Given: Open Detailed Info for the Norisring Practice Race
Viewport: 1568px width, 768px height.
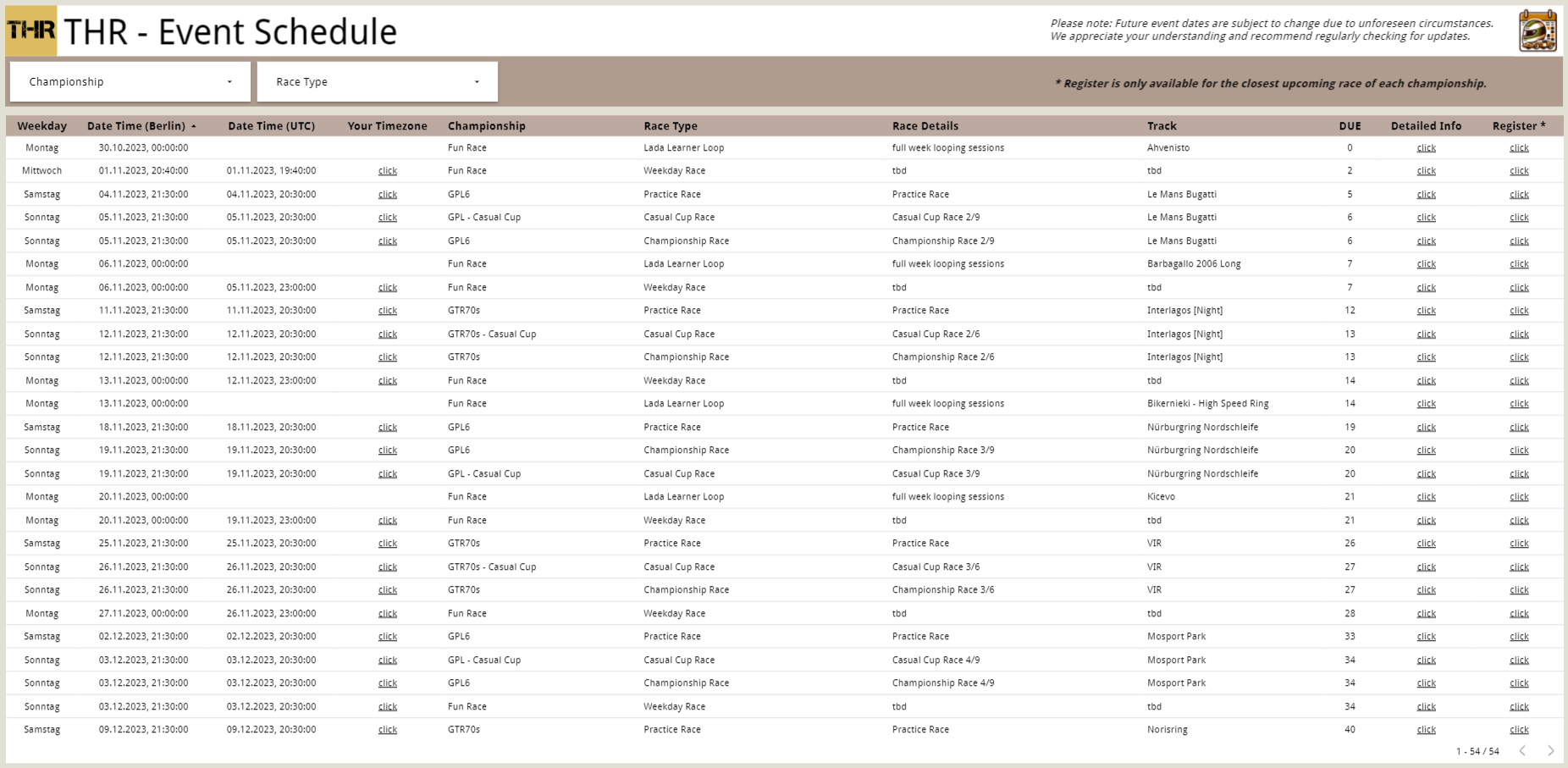Looking at the screenshot, I should [x=1426, y=730].
